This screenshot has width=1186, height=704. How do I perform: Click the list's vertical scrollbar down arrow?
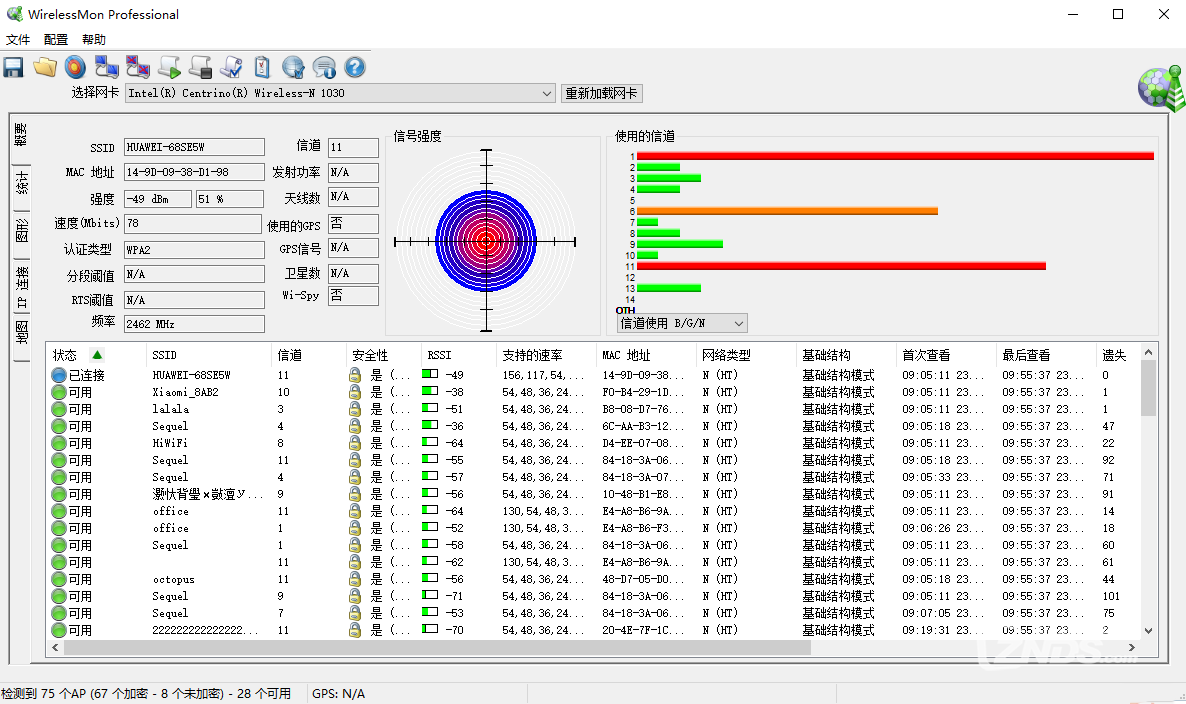[1148, 631]
